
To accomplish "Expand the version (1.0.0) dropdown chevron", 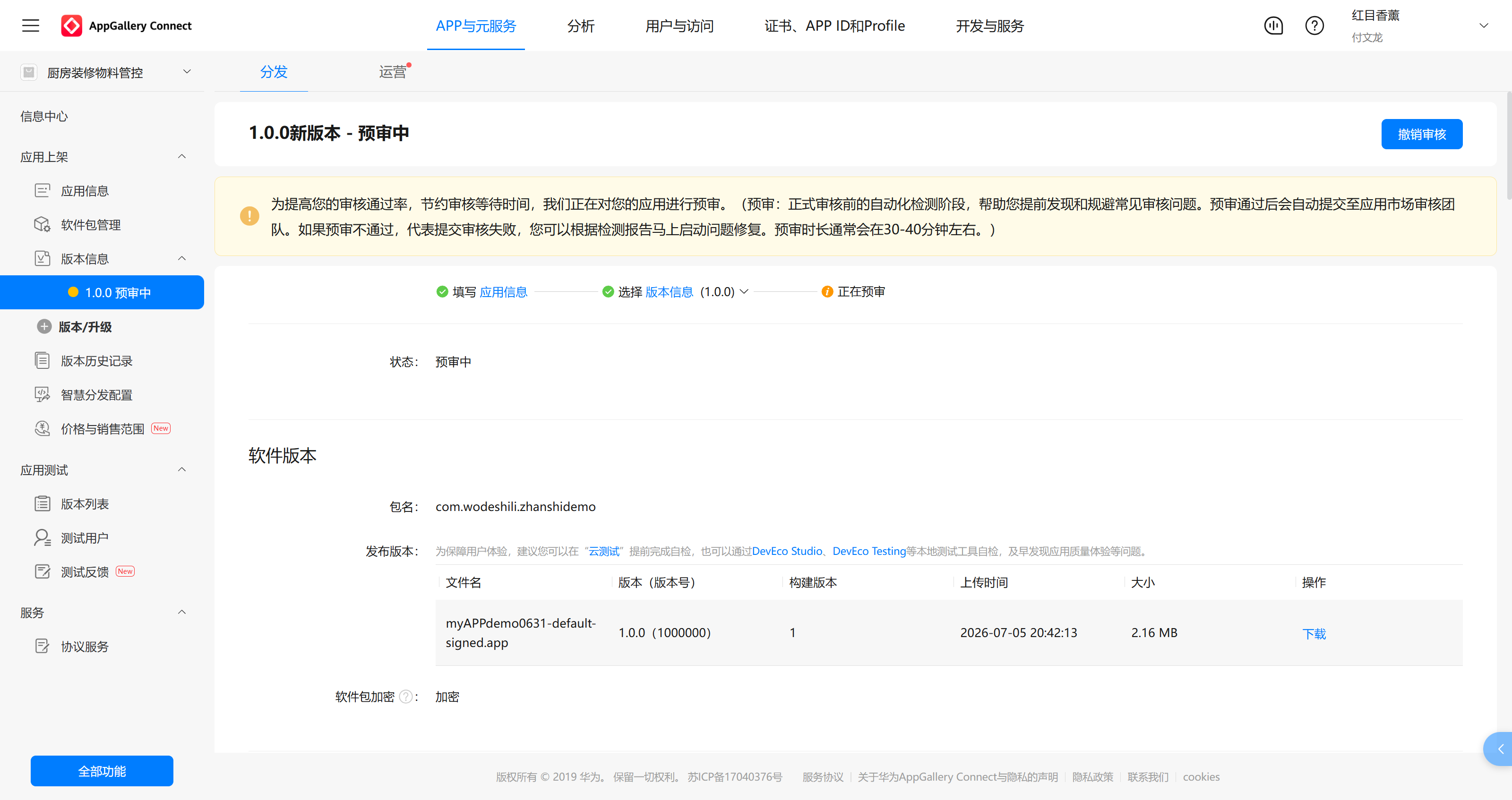I will click(x=744, y=291).
